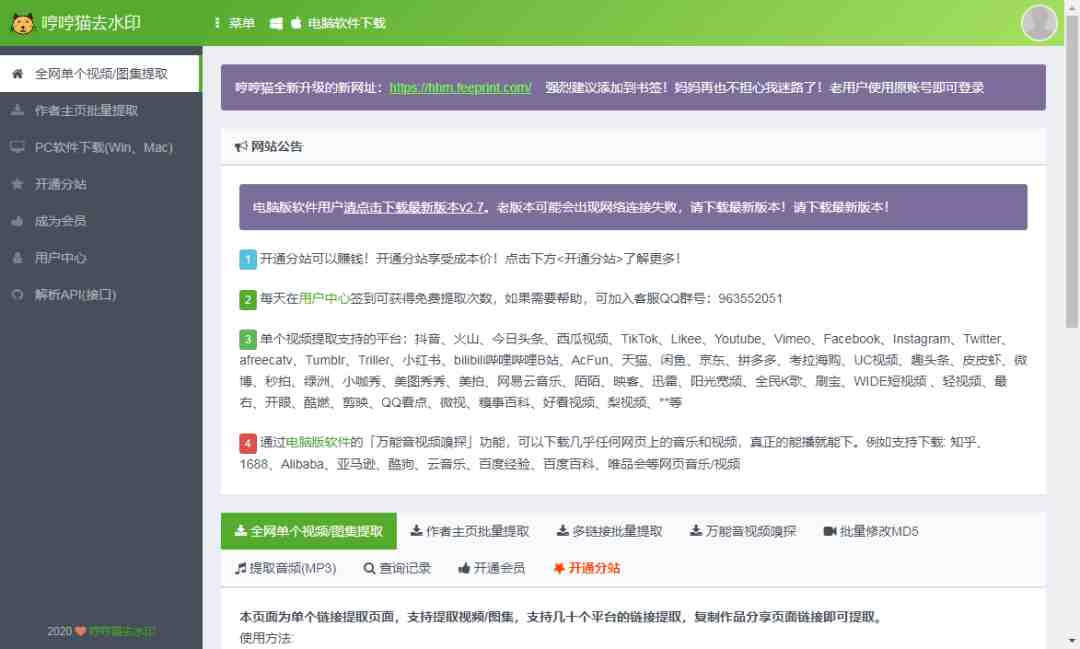Click thumbs-up icon beside 成为会员
1080x649 pixels.
pyautogui.click(x=17, y=221)
